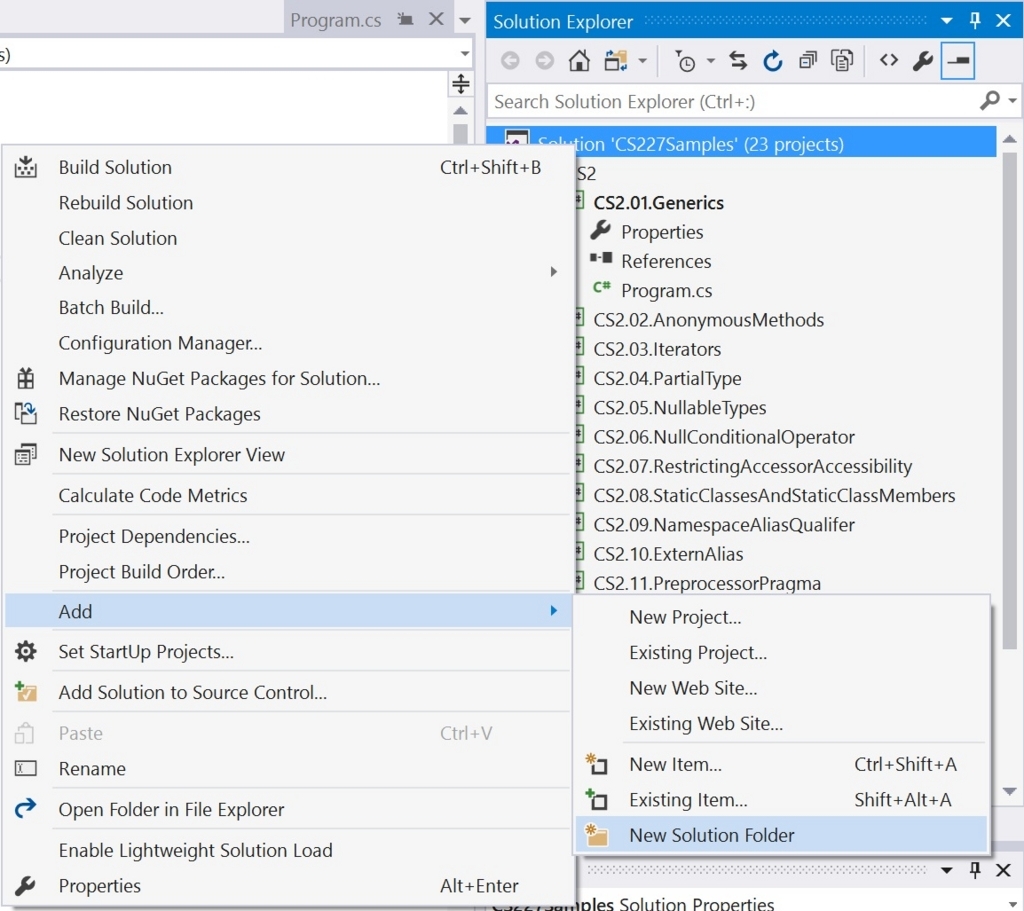Click the Properties wrench toolbar icon
This screenshot has width=1024, height=911.
coord(923,61)
